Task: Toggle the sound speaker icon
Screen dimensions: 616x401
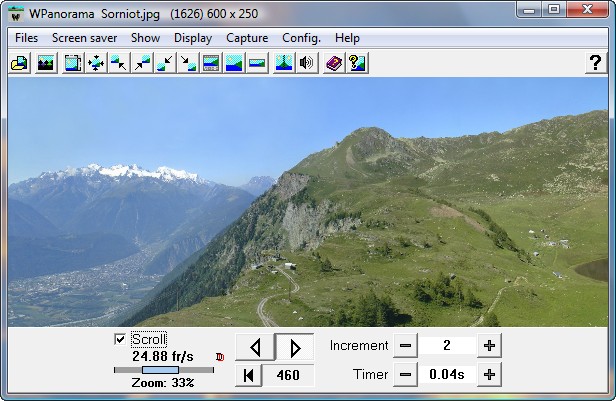Action: 307,63
